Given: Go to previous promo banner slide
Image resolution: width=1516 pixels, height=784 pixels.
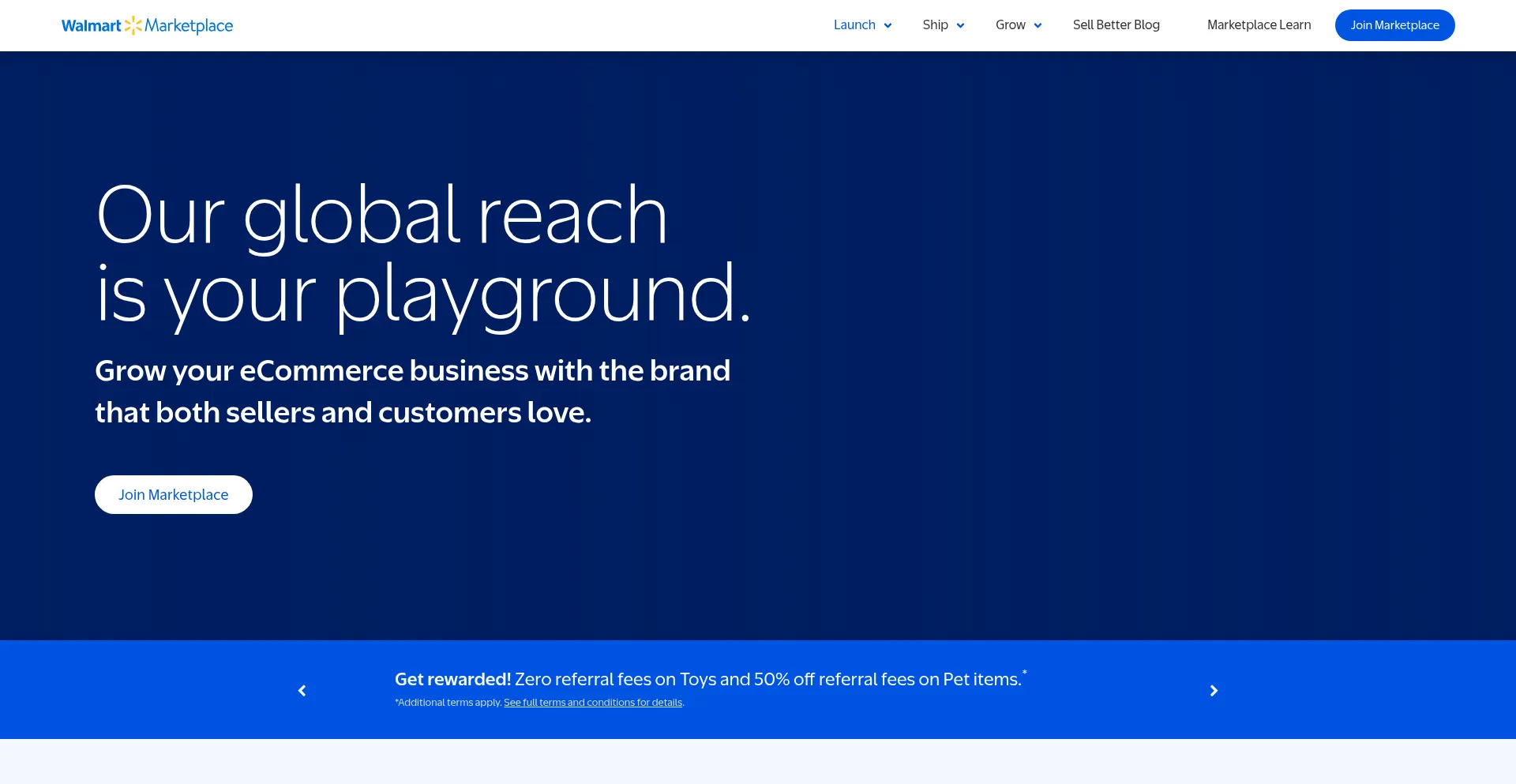Looking at the screenshot, I should pyautogui.click(x=302, y=691).
